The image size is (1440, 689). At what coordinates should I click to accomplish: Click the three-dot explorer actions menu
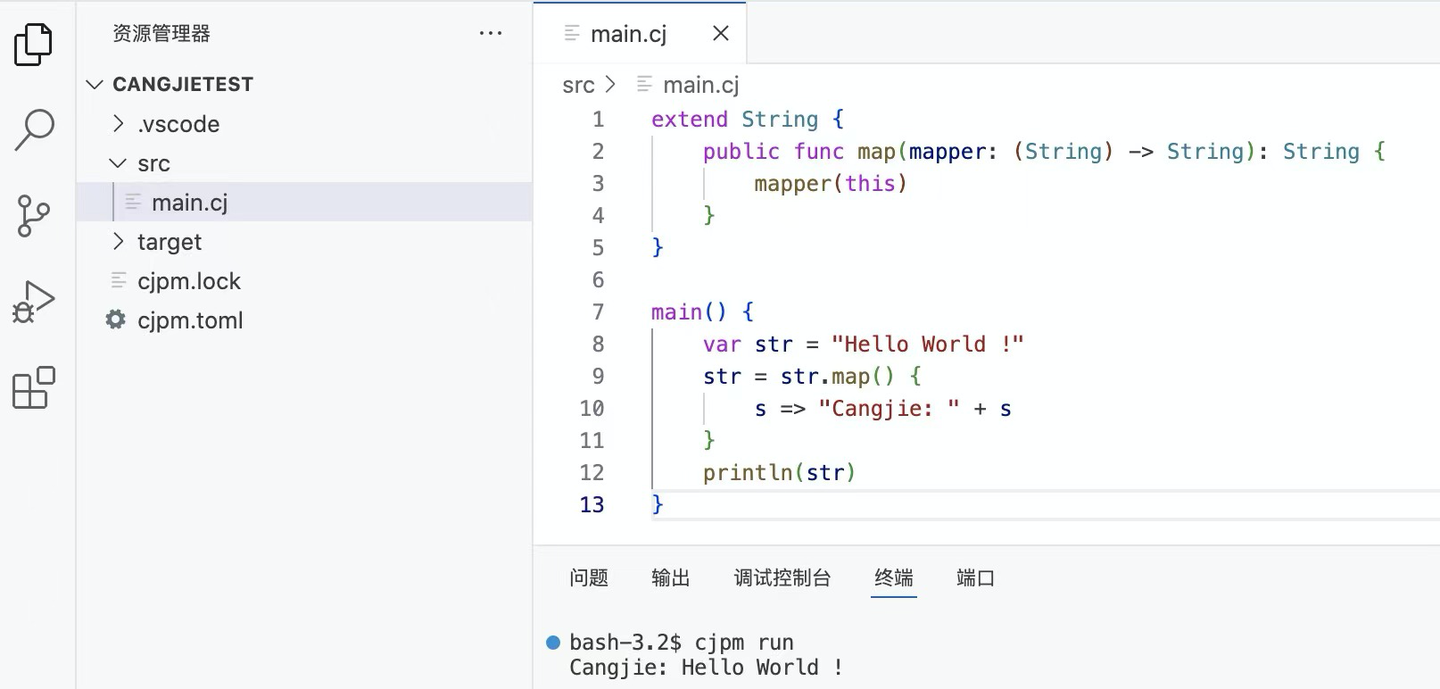point(490,33)
